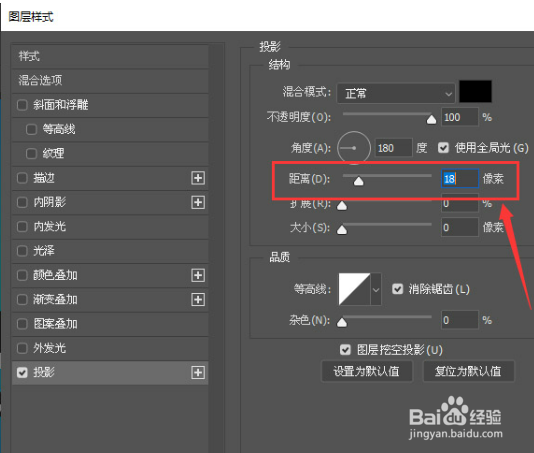Open the 混合模式 dropdown showing 正常
534x453 pixels.
396,93
